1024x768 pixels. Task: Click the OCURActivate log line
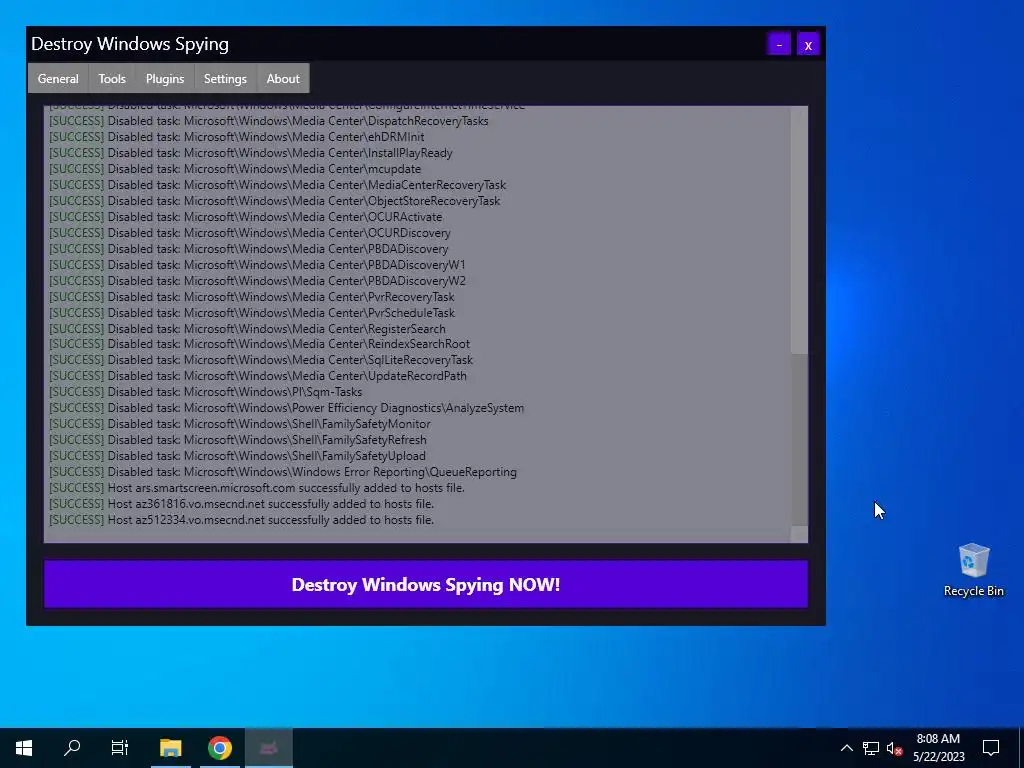[x=246, y=217]
